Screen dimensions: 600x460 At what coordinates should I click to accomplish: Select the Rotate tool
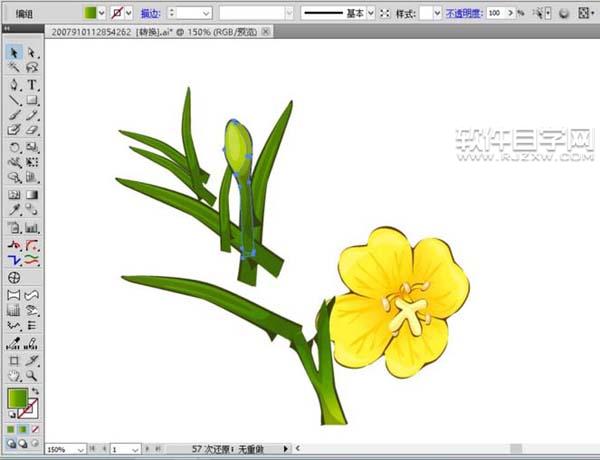coord(14,146)
